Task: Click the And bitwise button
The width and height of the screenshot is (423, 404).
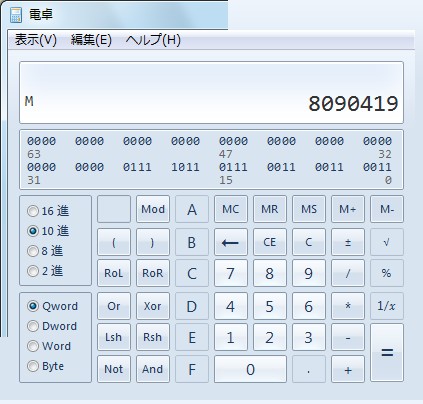Action: 153,369
